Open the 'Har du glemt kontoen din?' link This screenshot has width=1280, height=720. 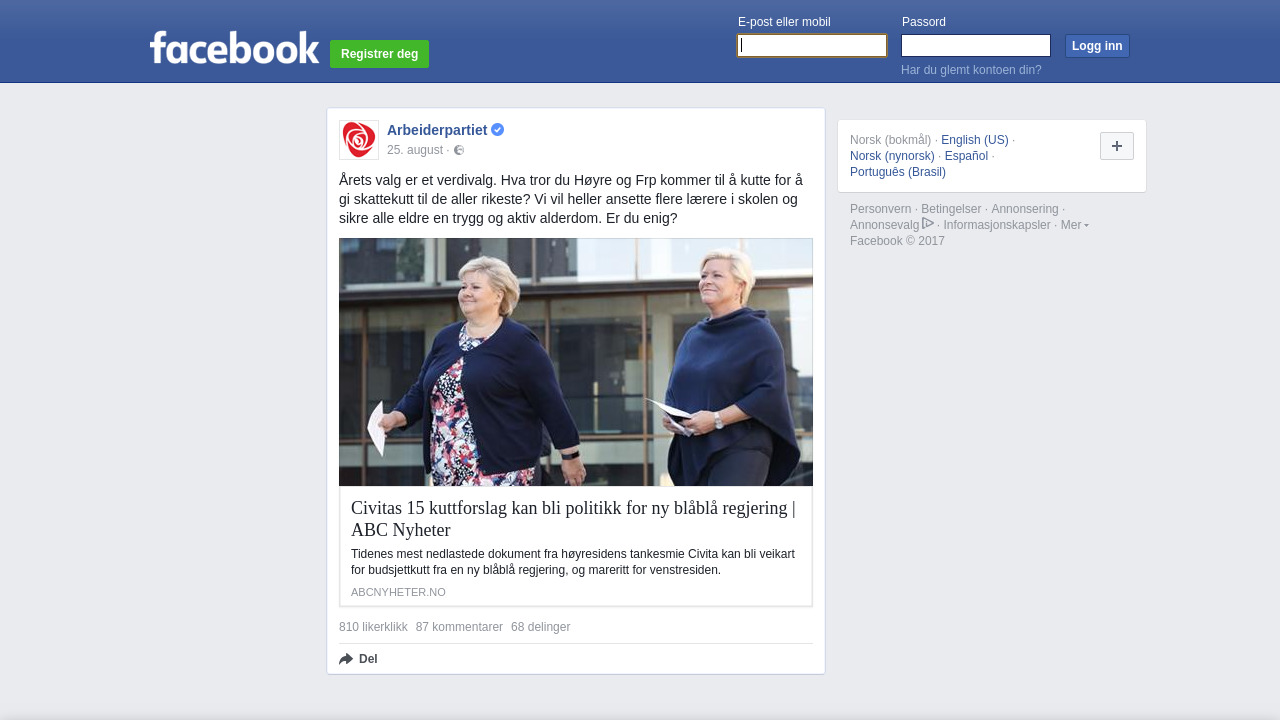coord(971,70)
